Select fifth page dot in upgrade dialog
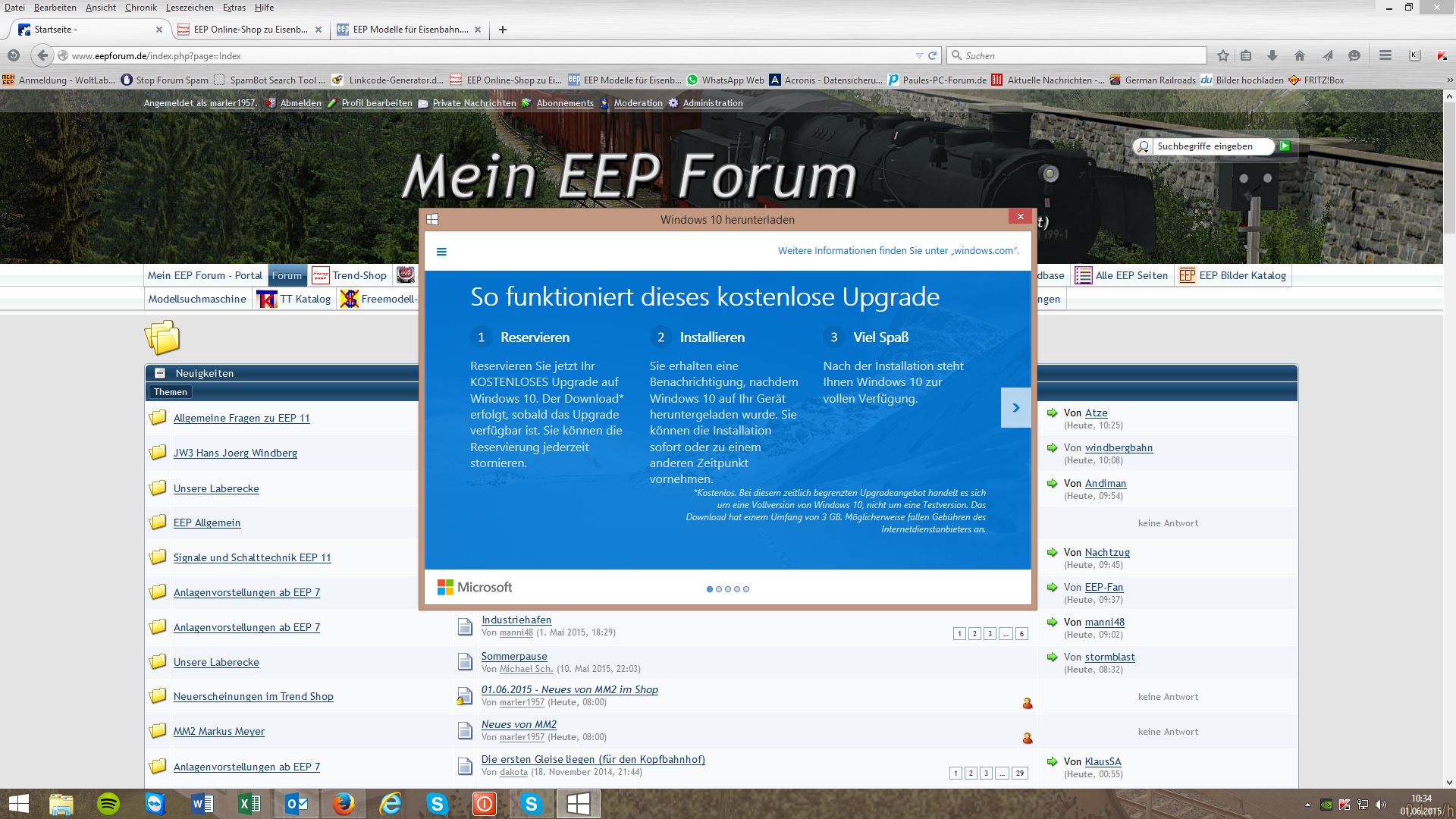Screen dimensions: 1456x819 pyautogui.click(x=746, y=589)
